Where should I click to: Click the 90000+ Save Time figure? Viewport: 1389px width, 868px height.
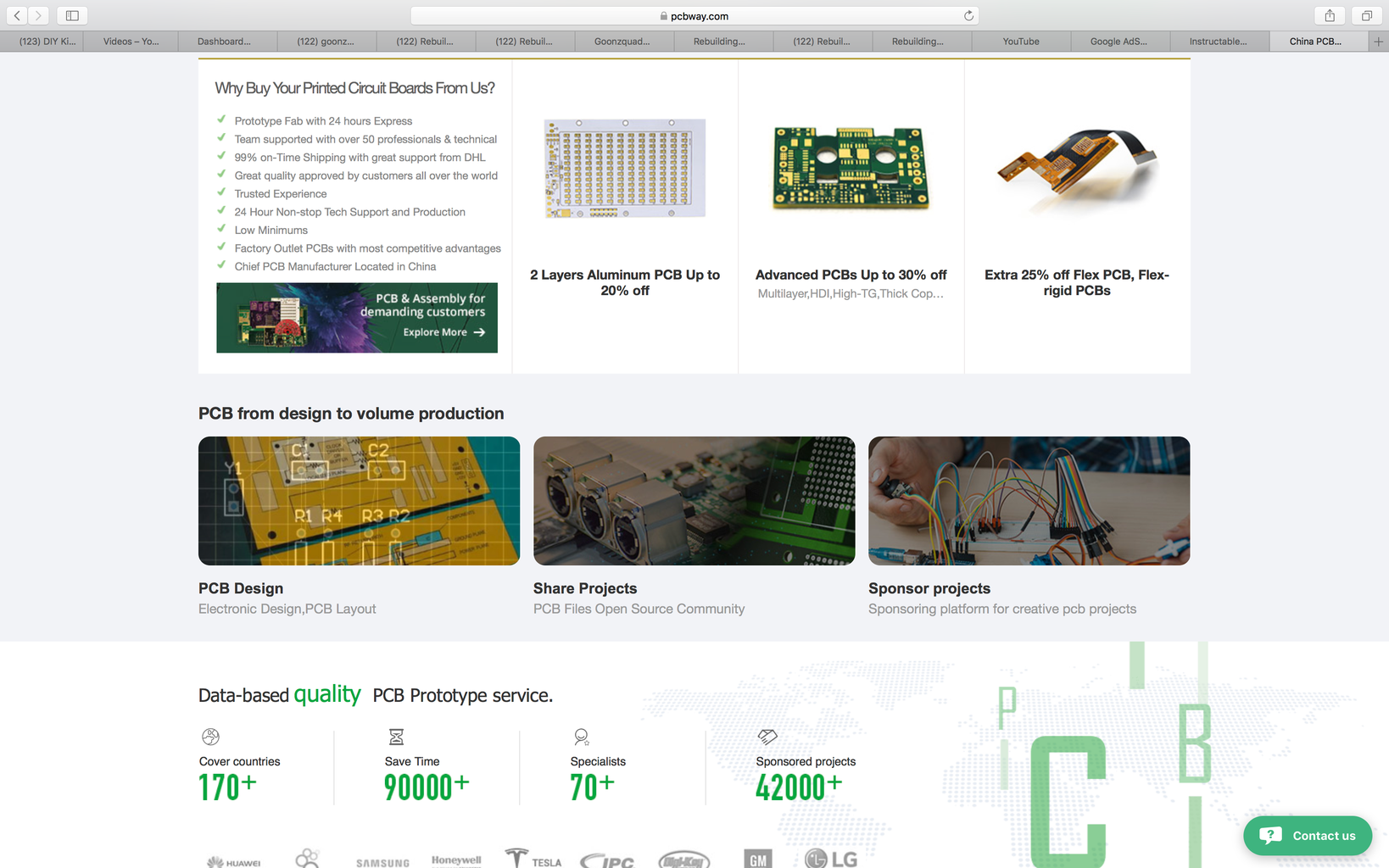(x=427, y=787)
